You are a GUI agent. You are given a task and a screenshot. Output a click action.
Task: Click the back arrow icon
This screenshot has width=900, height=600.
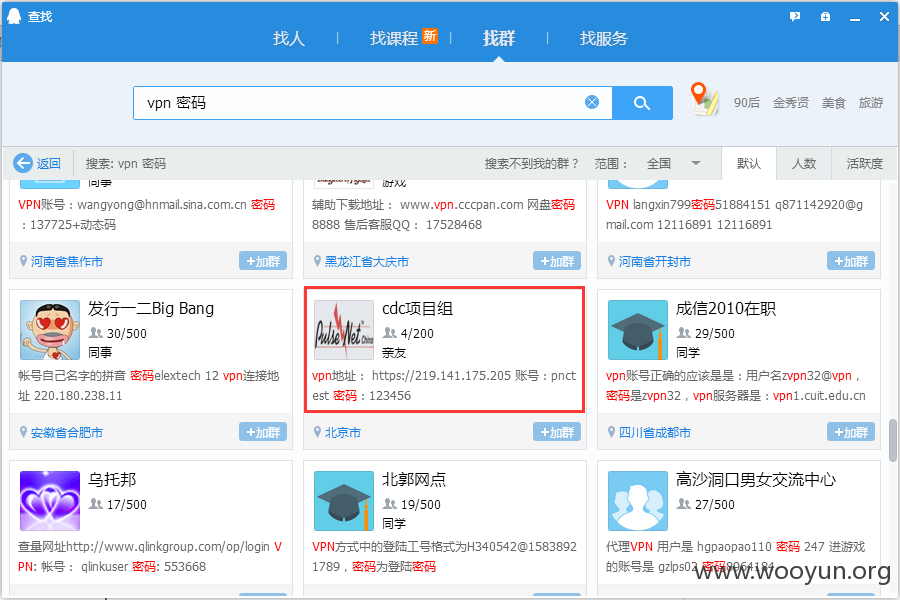point(23,163)
